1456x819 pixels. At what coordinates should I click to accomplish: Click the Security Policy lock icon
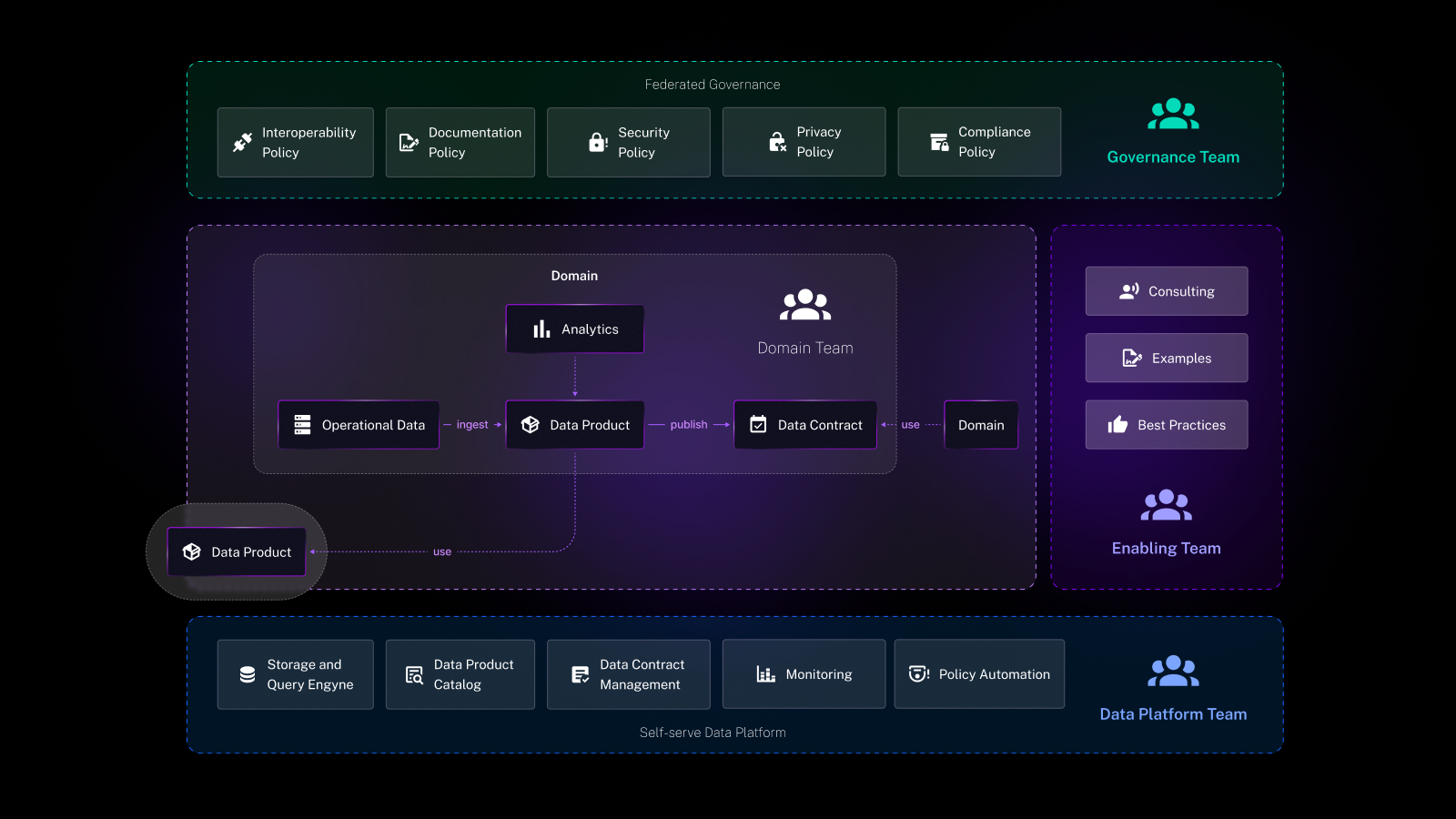point(598,142)
